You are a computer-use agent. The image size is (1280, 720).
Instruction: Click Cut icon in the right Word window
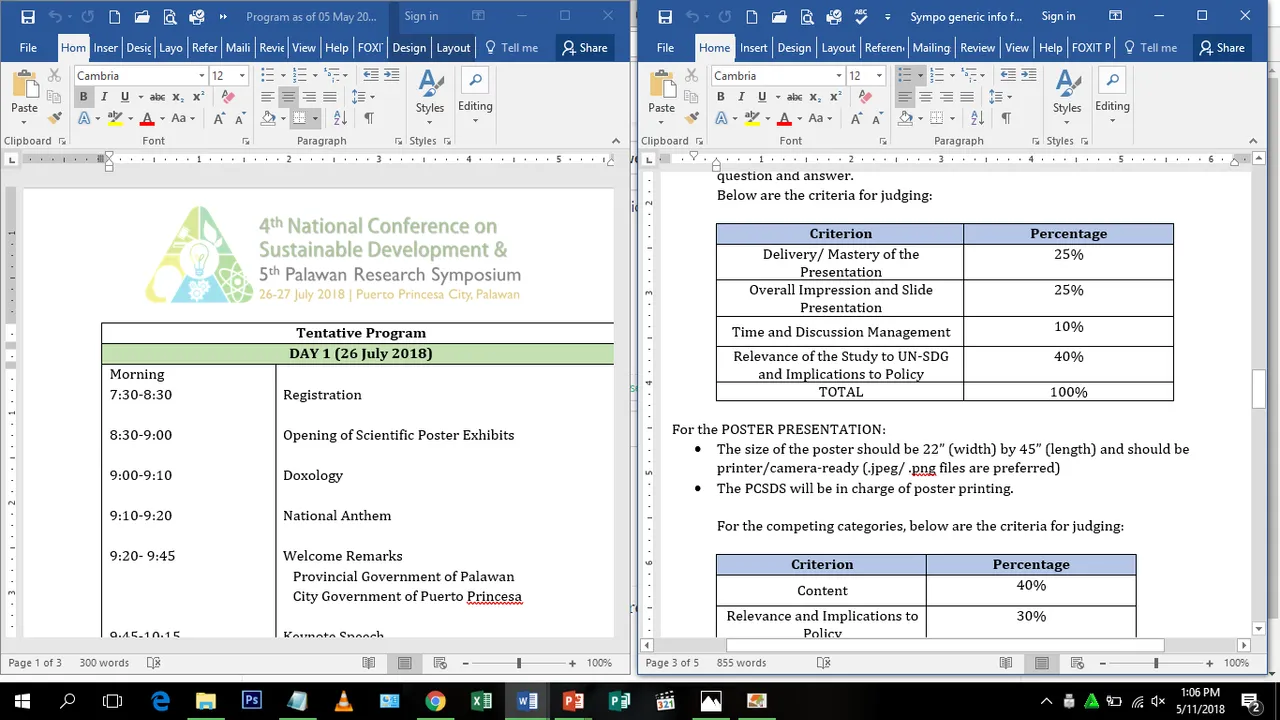click(x=691, y=76)
